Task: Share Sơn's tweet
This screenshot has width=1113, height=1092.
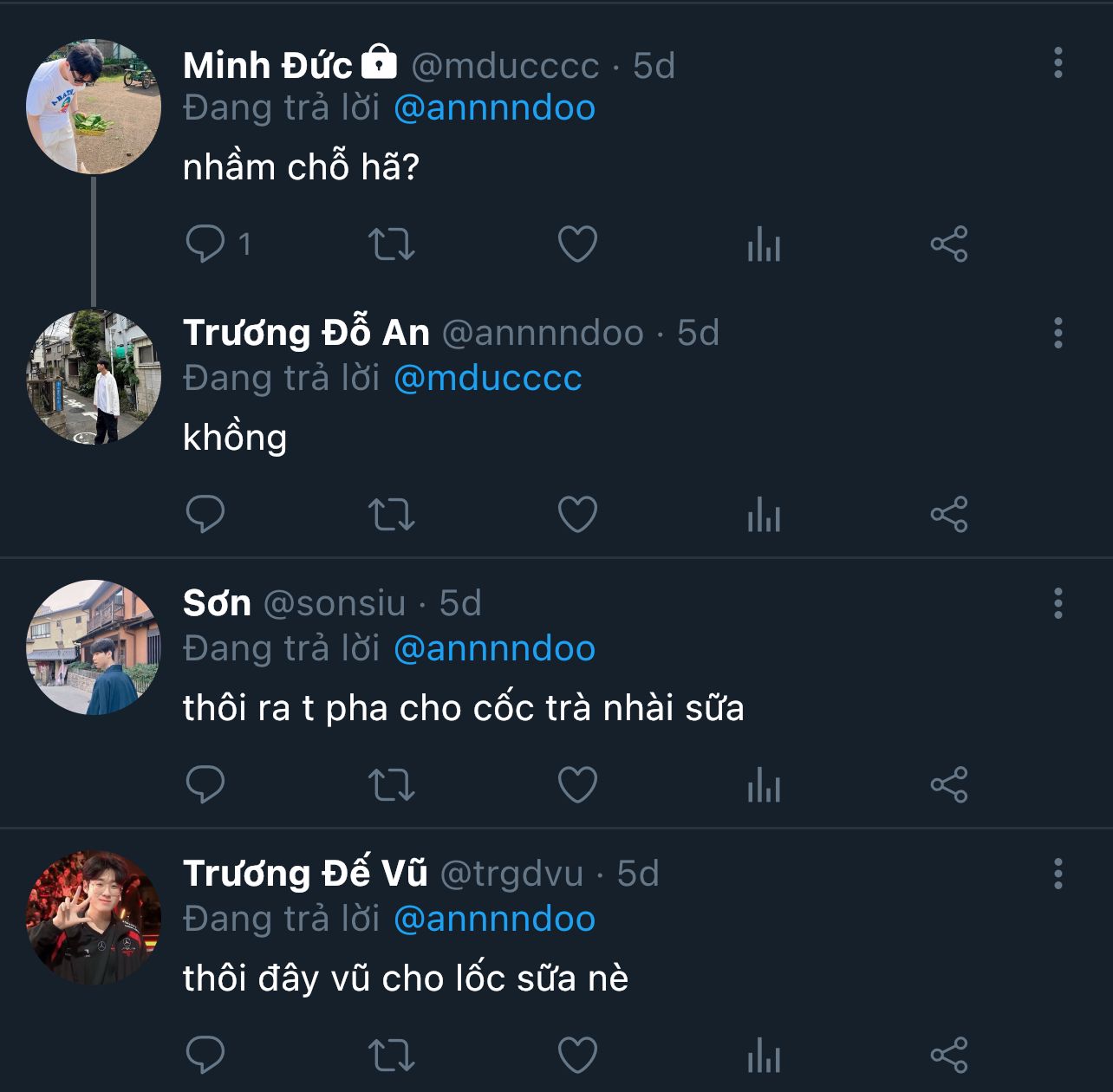Action: 949,785
